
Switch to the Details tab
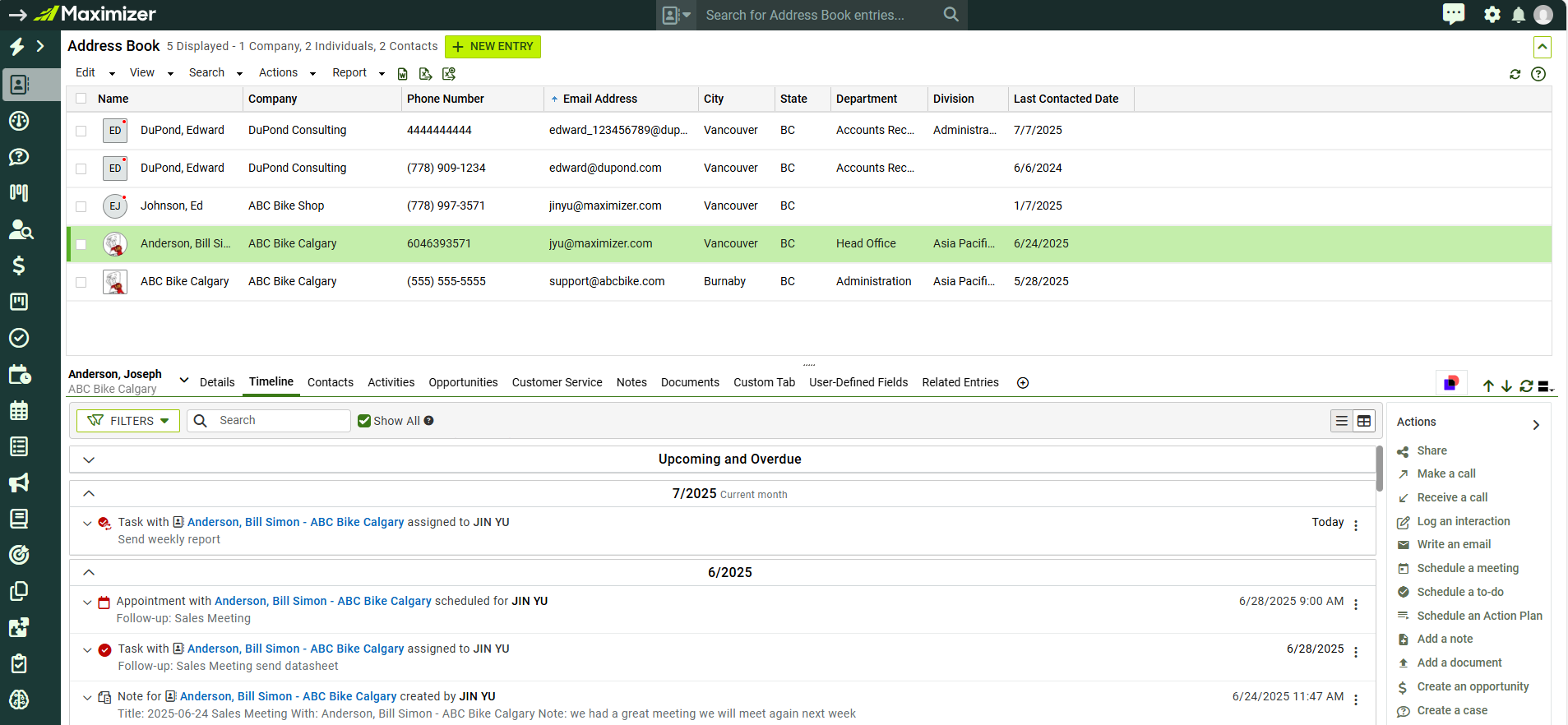(217, 382)
